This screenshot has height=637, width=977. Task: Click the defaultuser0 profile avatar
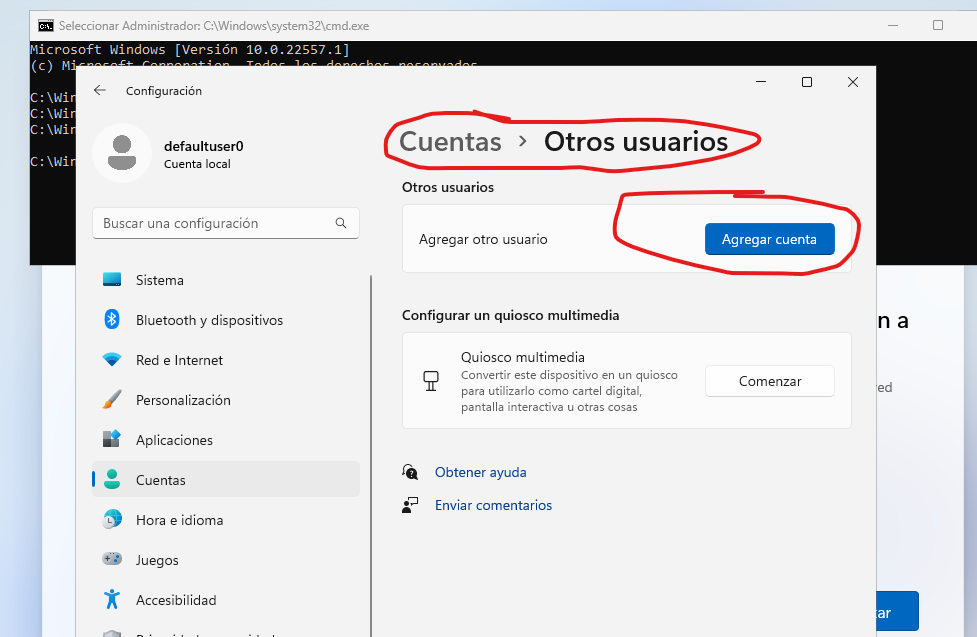[x=122, y=153]
